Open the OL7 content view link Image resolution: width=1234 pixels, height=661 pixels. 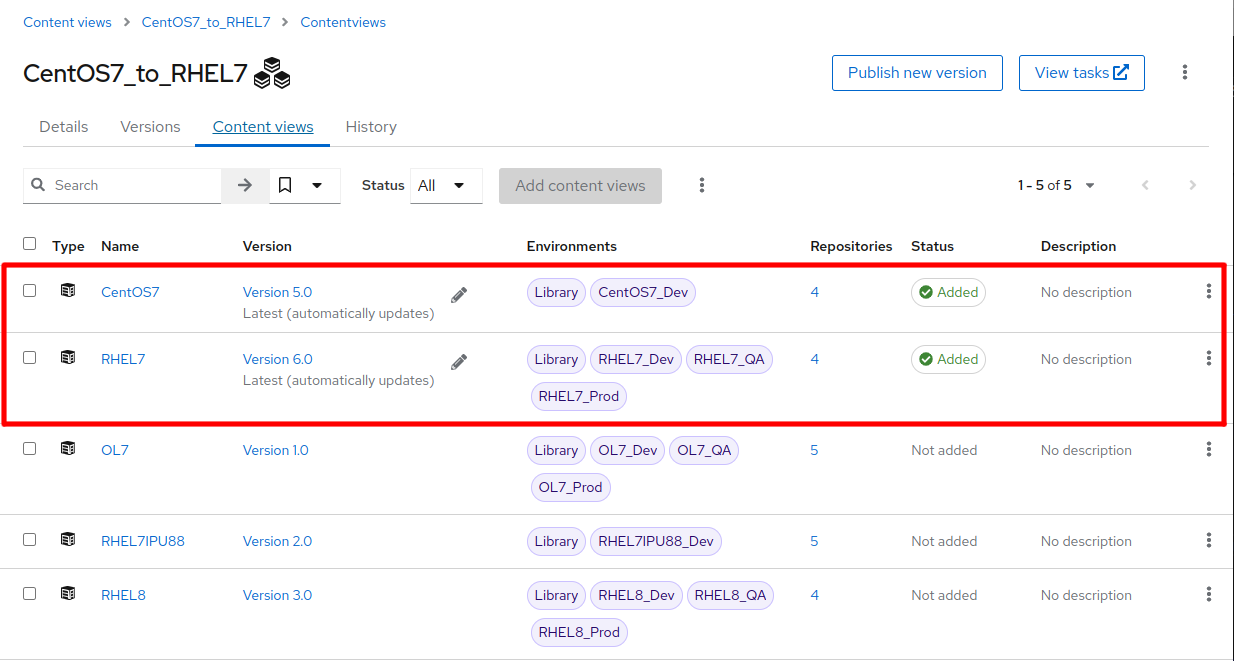[115, 450]
